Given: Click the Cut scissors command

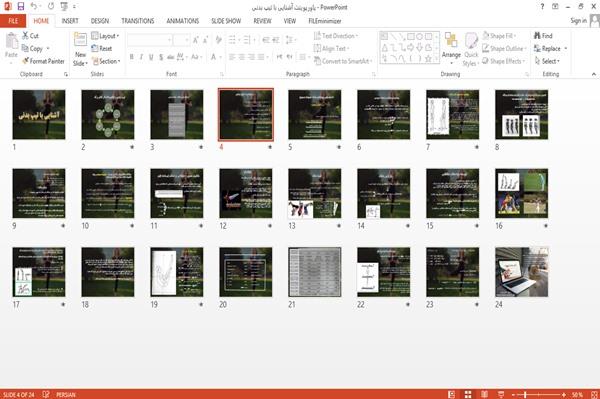Looking at the screenshot, I should 30,36.
